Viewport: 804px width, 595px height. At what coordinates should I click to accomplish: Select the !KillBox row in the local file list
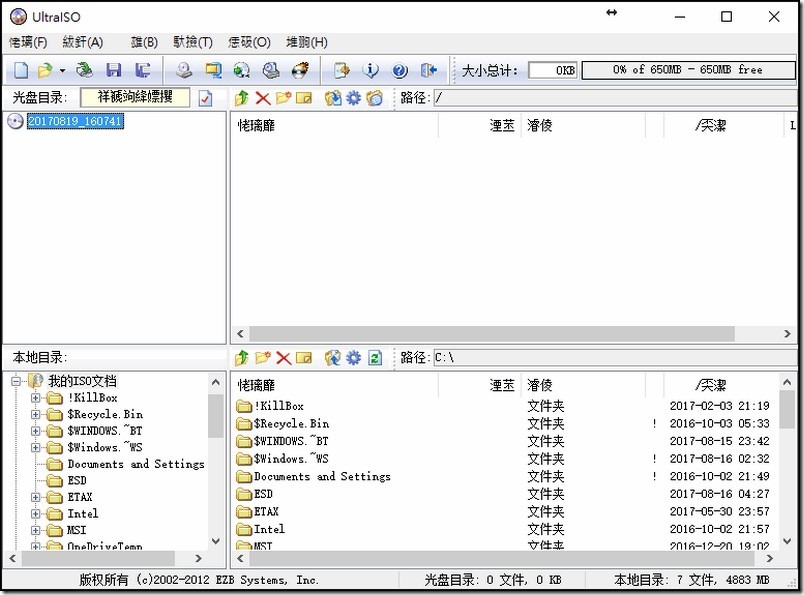pos(505,406)
